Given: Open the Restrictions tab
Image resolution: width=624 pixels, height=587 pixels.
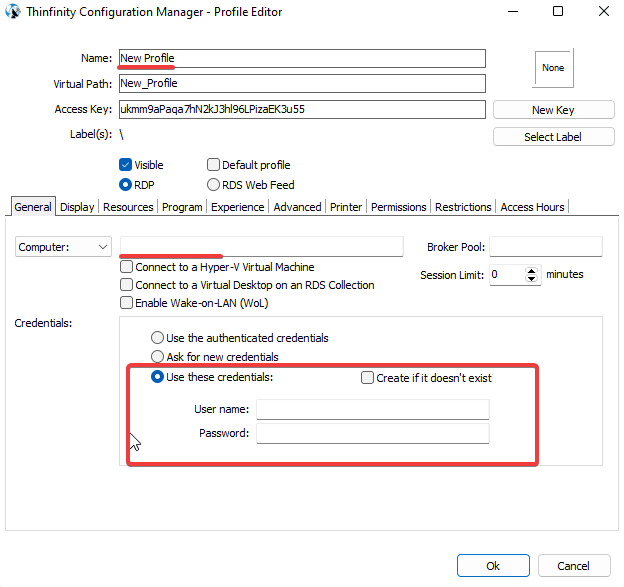Looking at the screenshot, I should point(463,207).
